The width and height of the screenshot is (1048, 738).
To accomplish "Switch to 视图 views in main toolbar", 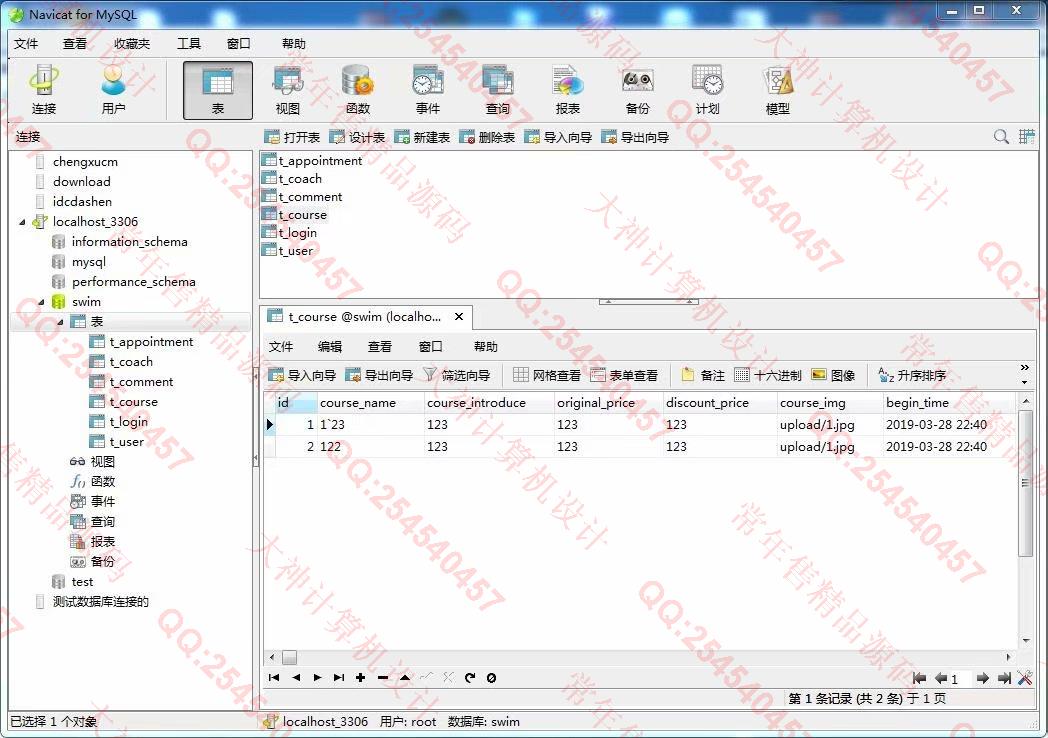I will (x=288, y=90).
